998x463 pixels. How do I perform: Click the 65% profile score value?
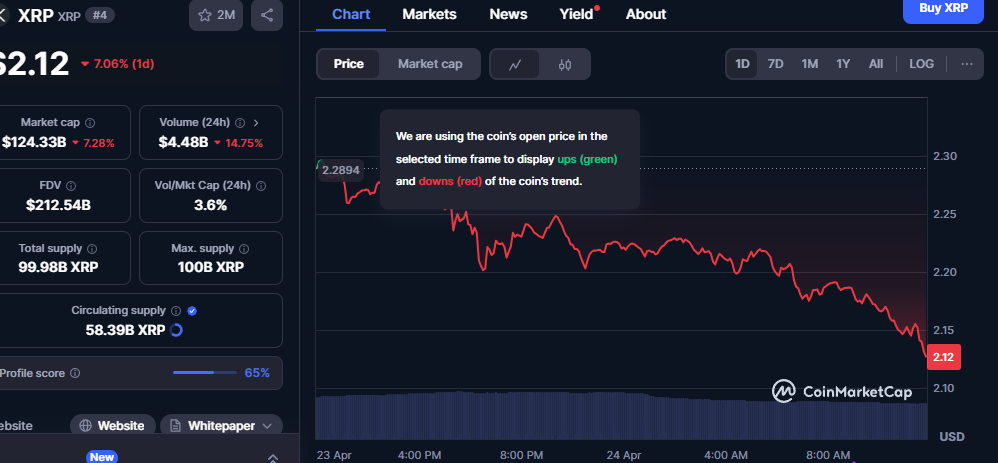257,373
